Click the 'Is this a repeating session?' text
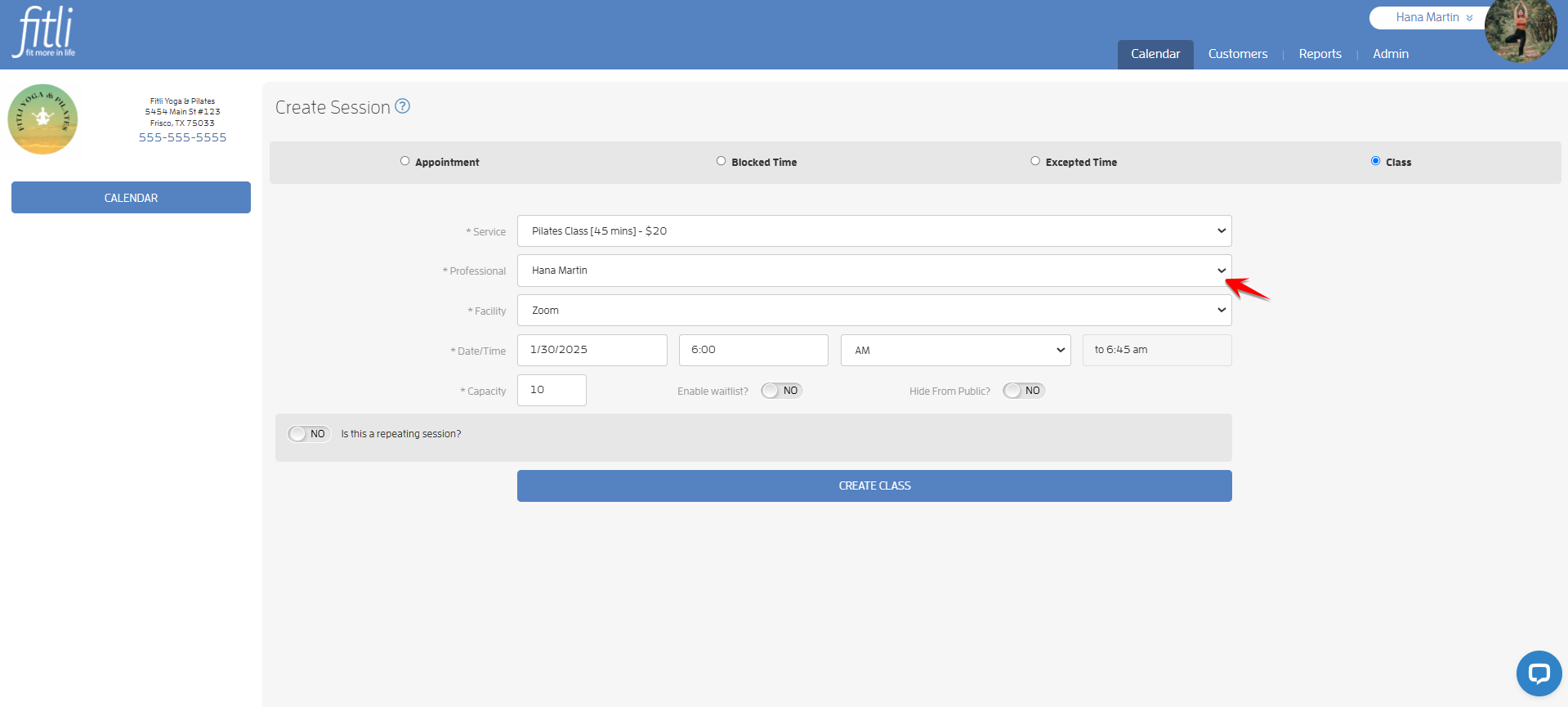The height and width of the screenshot is (707, 1568). (401, 434)
